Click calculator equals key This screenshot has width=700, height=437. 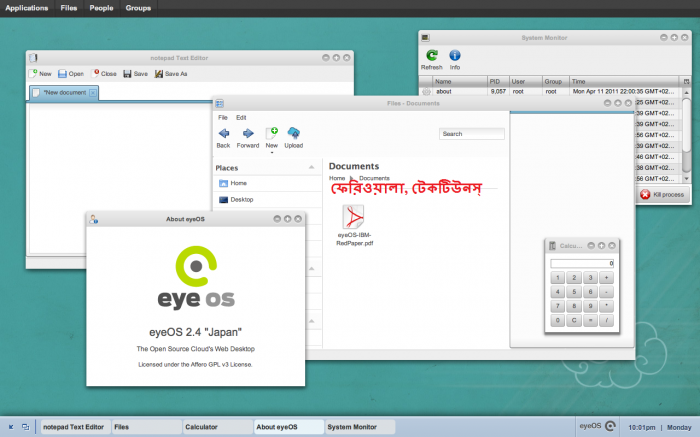point(590,320)
